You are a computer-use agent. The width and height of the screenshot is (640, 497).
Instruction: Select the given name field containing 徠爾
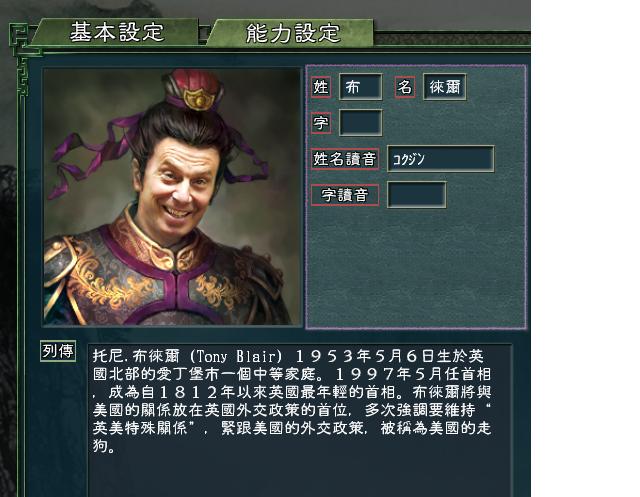tap(444, 87)
